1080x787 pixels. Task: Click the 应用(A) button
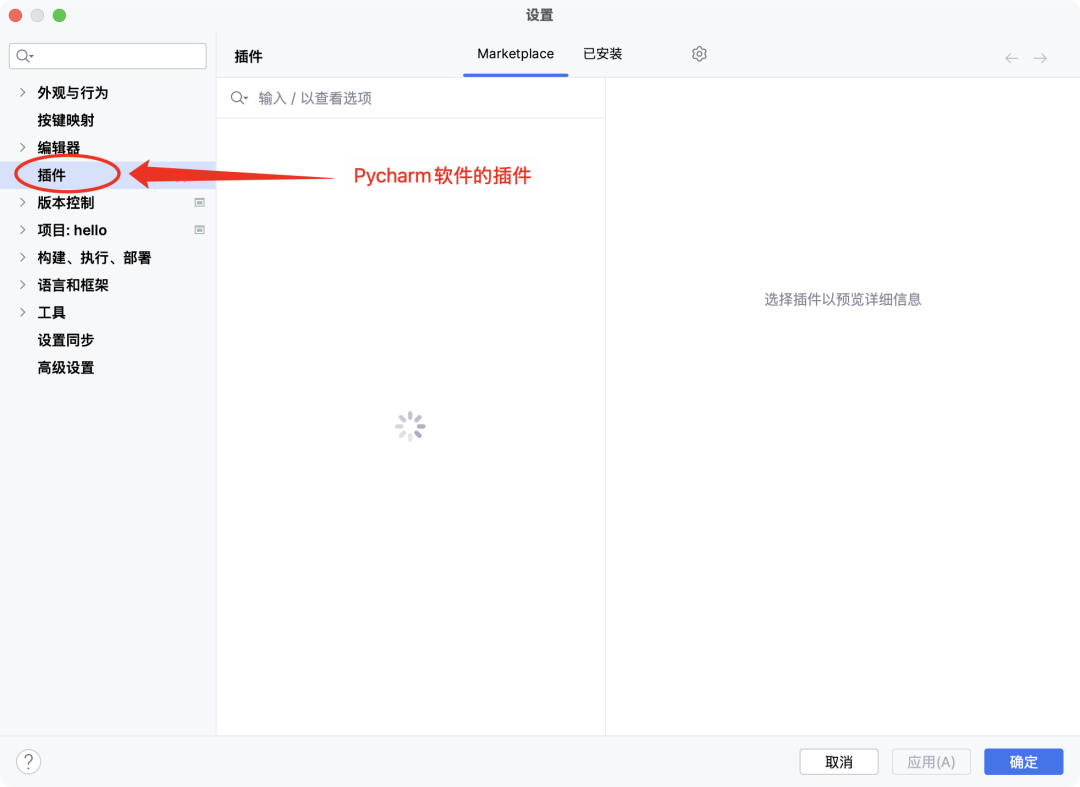pyautogui.click(x=930, y=761)
